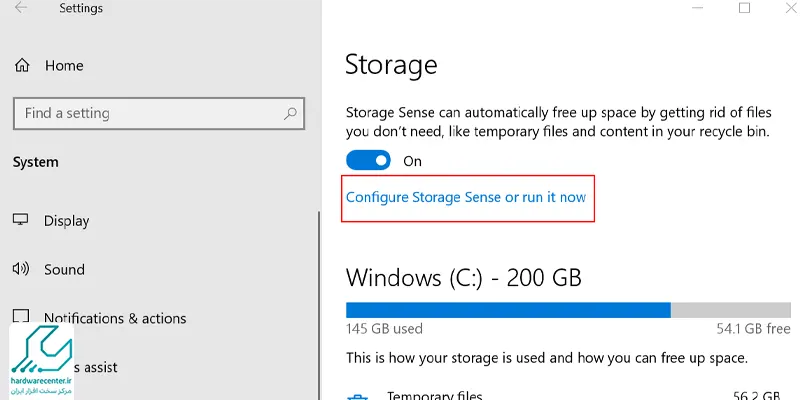Open Configure Storage Sense or run it now
Image resolution: width=800 pixels, height=400 pixels.
466,197
